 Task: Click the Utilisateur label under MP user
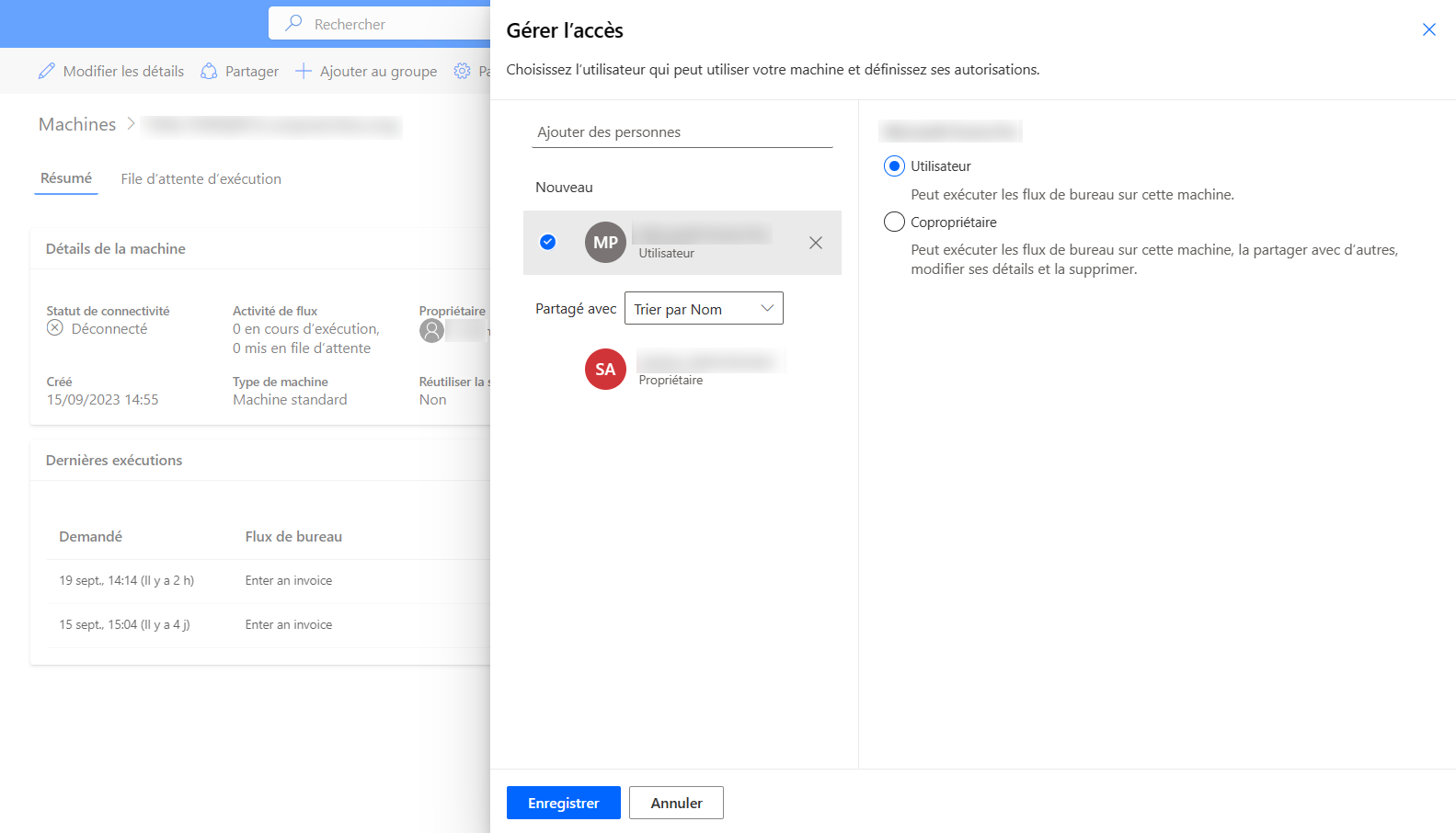667,253
